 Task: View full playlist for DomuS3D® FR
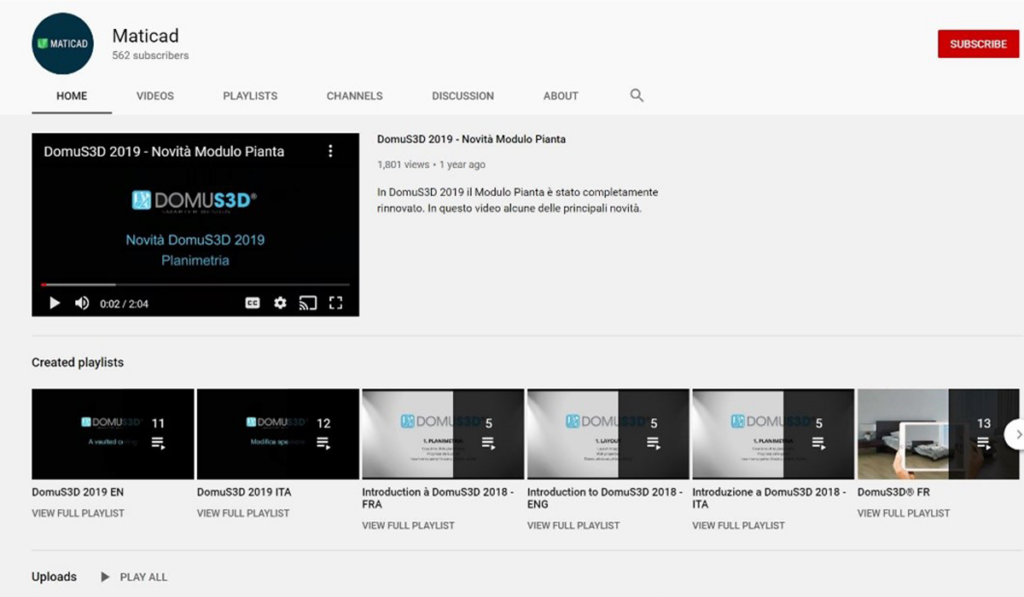[x=904, y=513]
